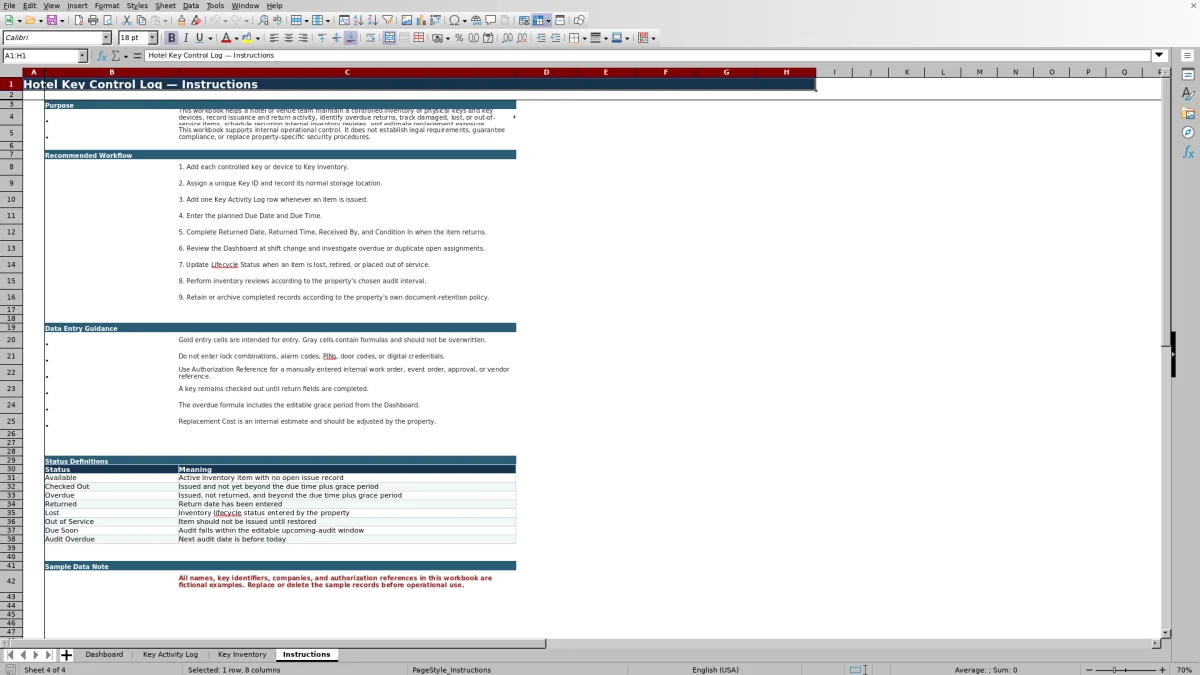
Task: Click the Sort Ascending icon
Action: pos(358,20)
